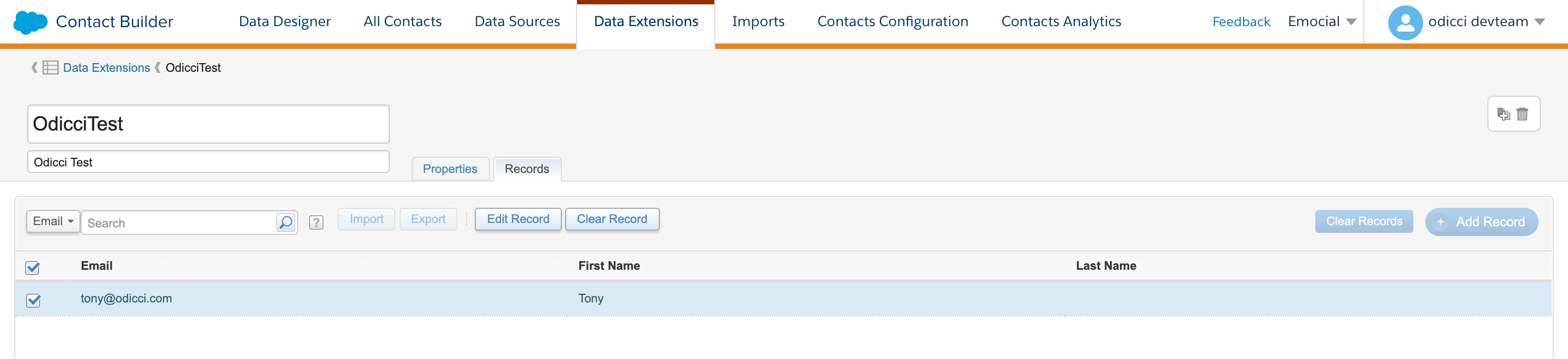Screen dimensions: 1568x359
Task: Click the plus icon on Add Record
Action: pos(1440,222)
